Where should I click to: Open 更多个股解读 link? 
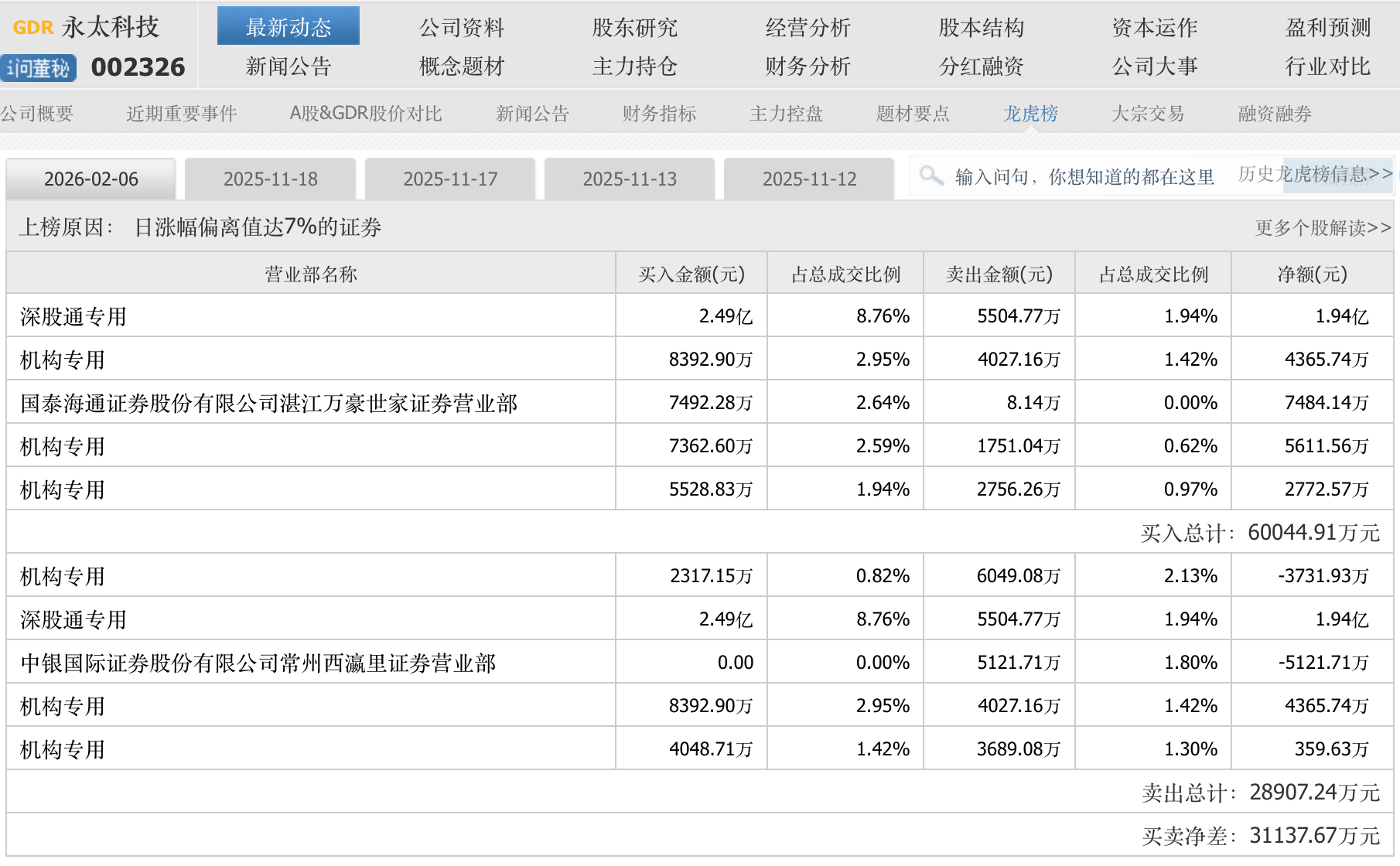tap(1323, 228)
